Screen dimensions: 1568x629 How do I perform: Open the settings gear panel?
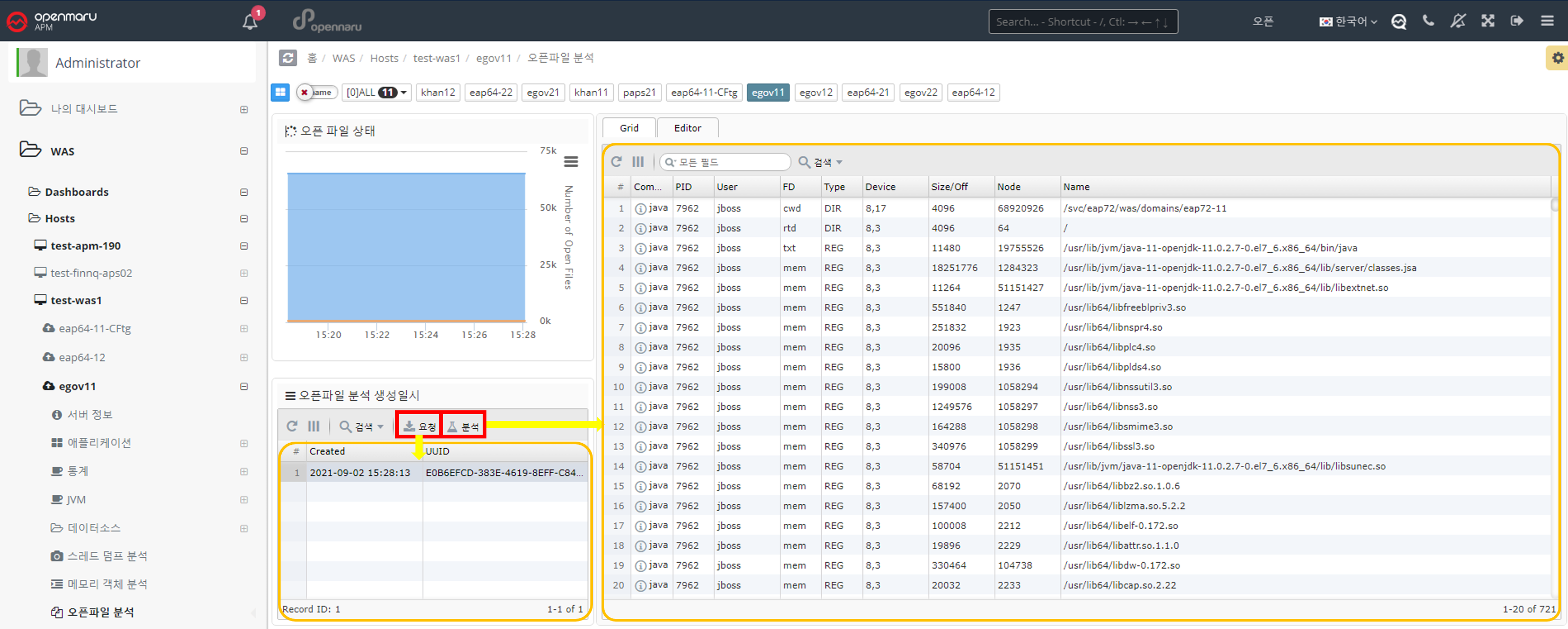pyautogui.click(x=1557, y=58)
